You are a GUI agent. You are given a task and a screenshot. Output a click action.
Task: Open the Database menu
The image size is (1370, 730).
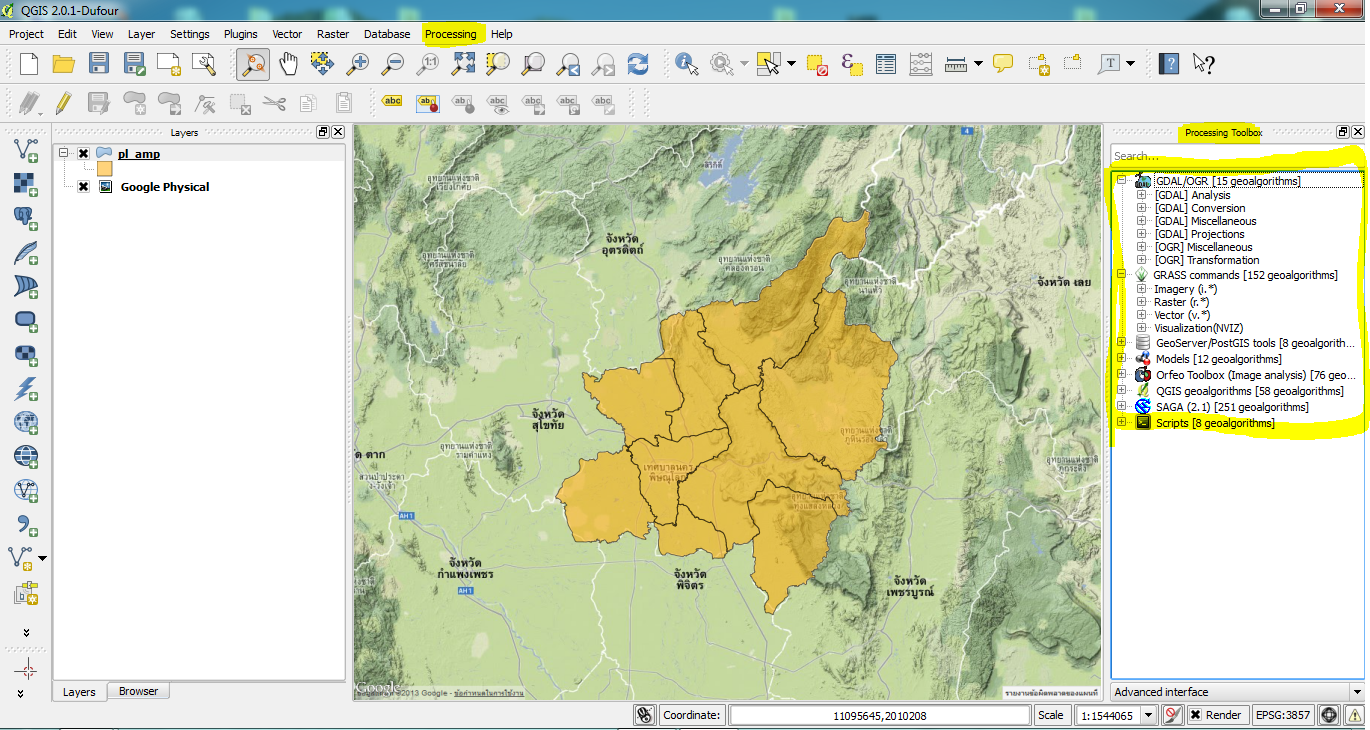coord(387,34)
